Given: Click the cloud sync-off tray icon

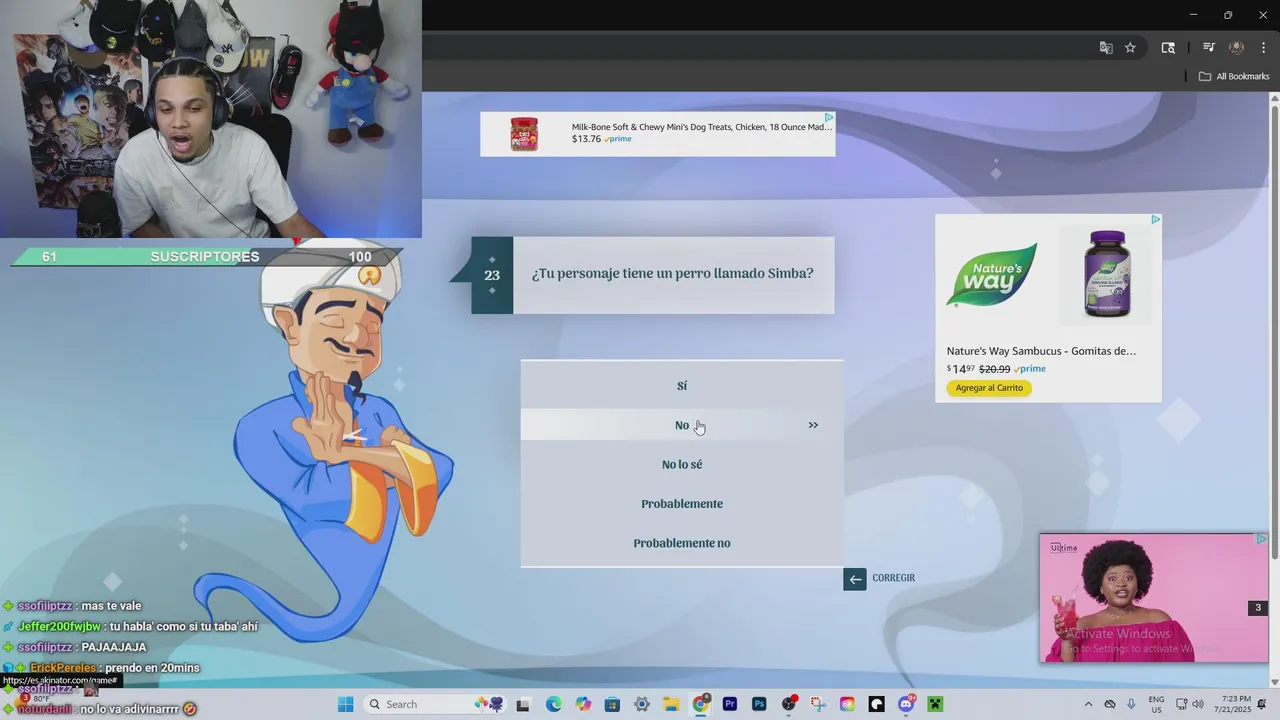Looking at the screenshot, I should (x=1110, y=704).
